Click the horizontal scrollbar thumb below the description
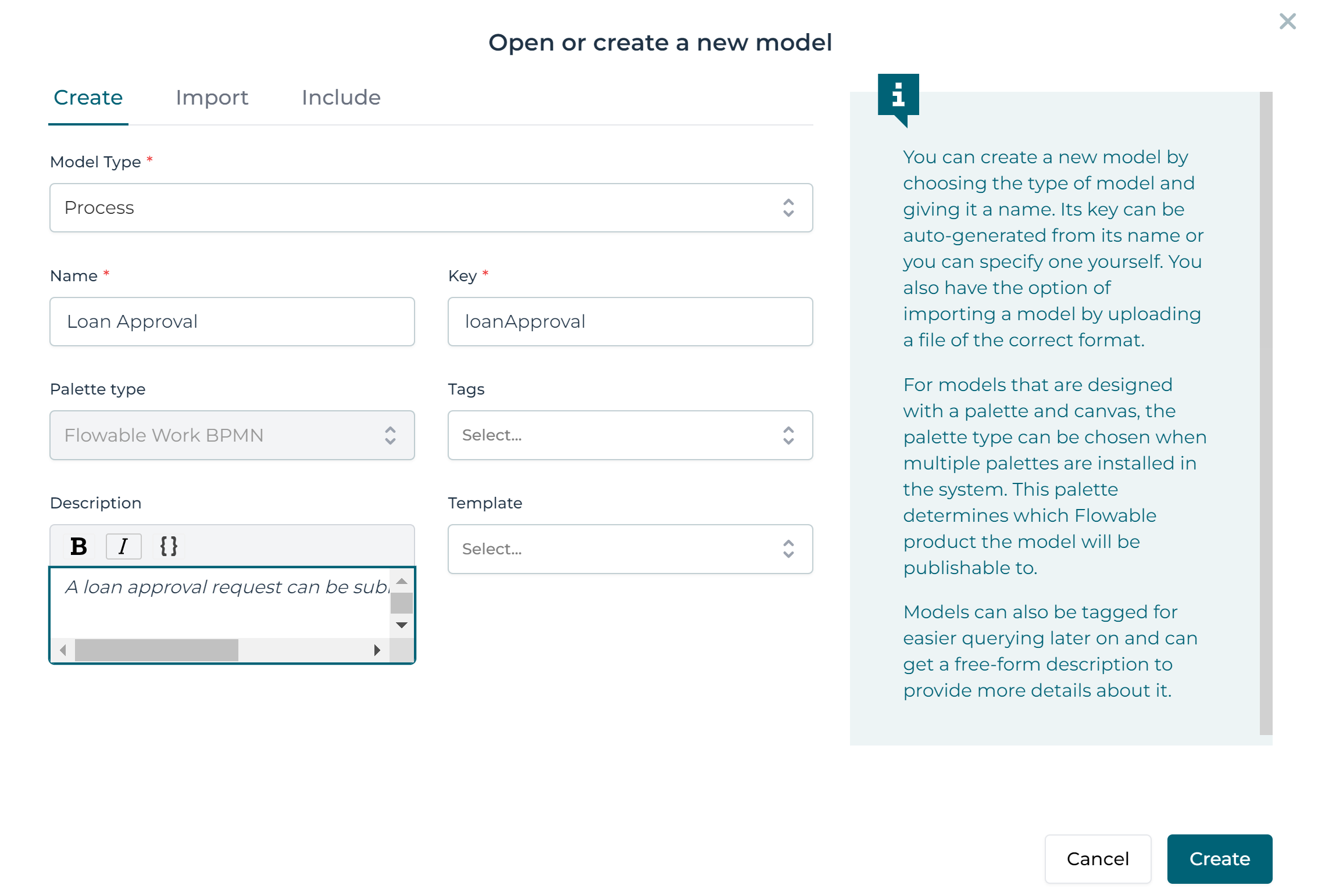This screenshot has width=1318, height=896. (x=156, y=650)
